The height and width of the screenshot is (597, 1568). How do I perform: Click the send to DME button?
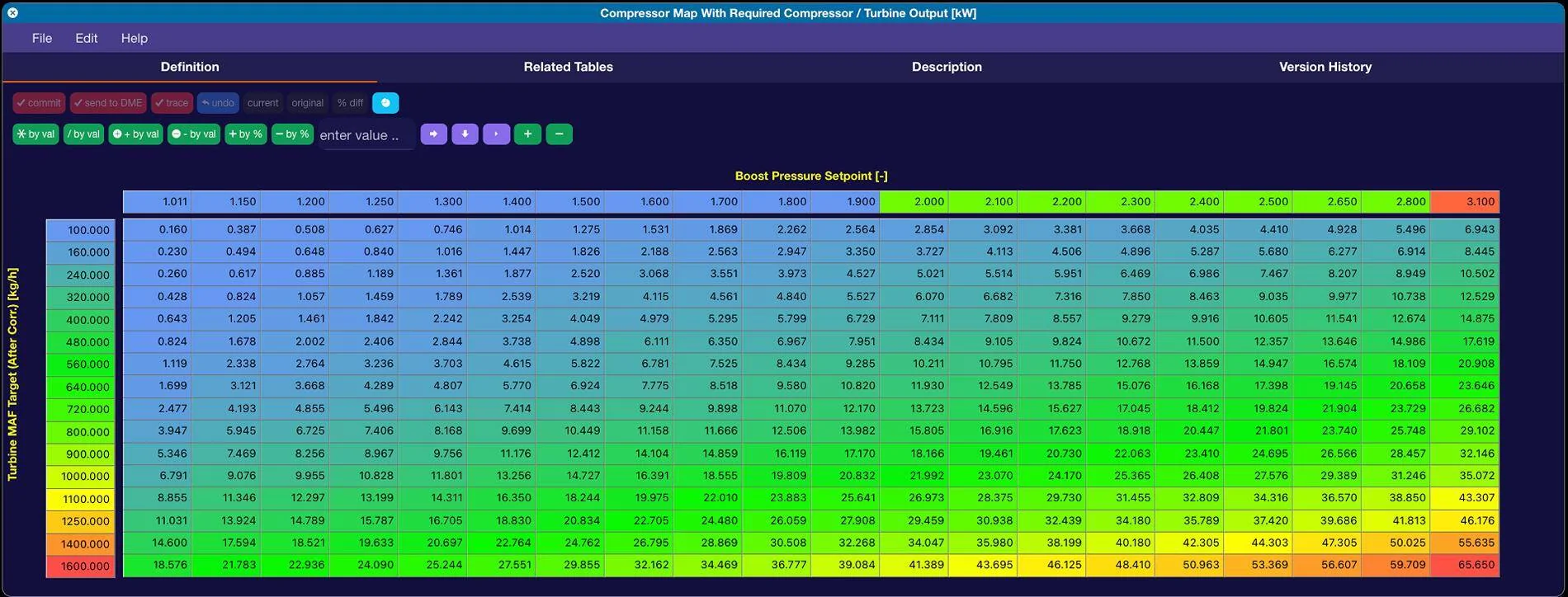pos(108,103)
